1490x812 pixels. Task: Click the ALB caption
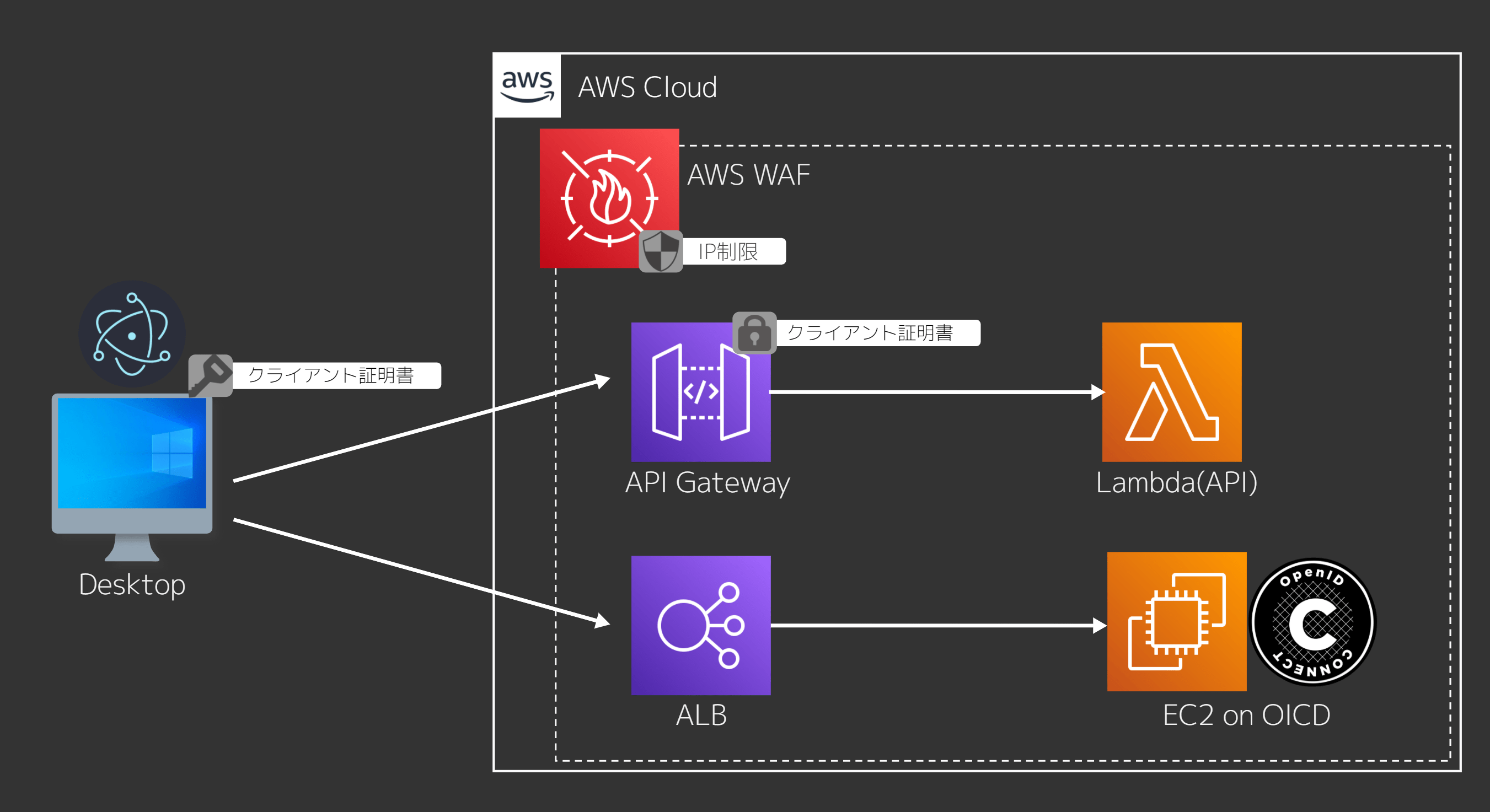click(701, 716)
